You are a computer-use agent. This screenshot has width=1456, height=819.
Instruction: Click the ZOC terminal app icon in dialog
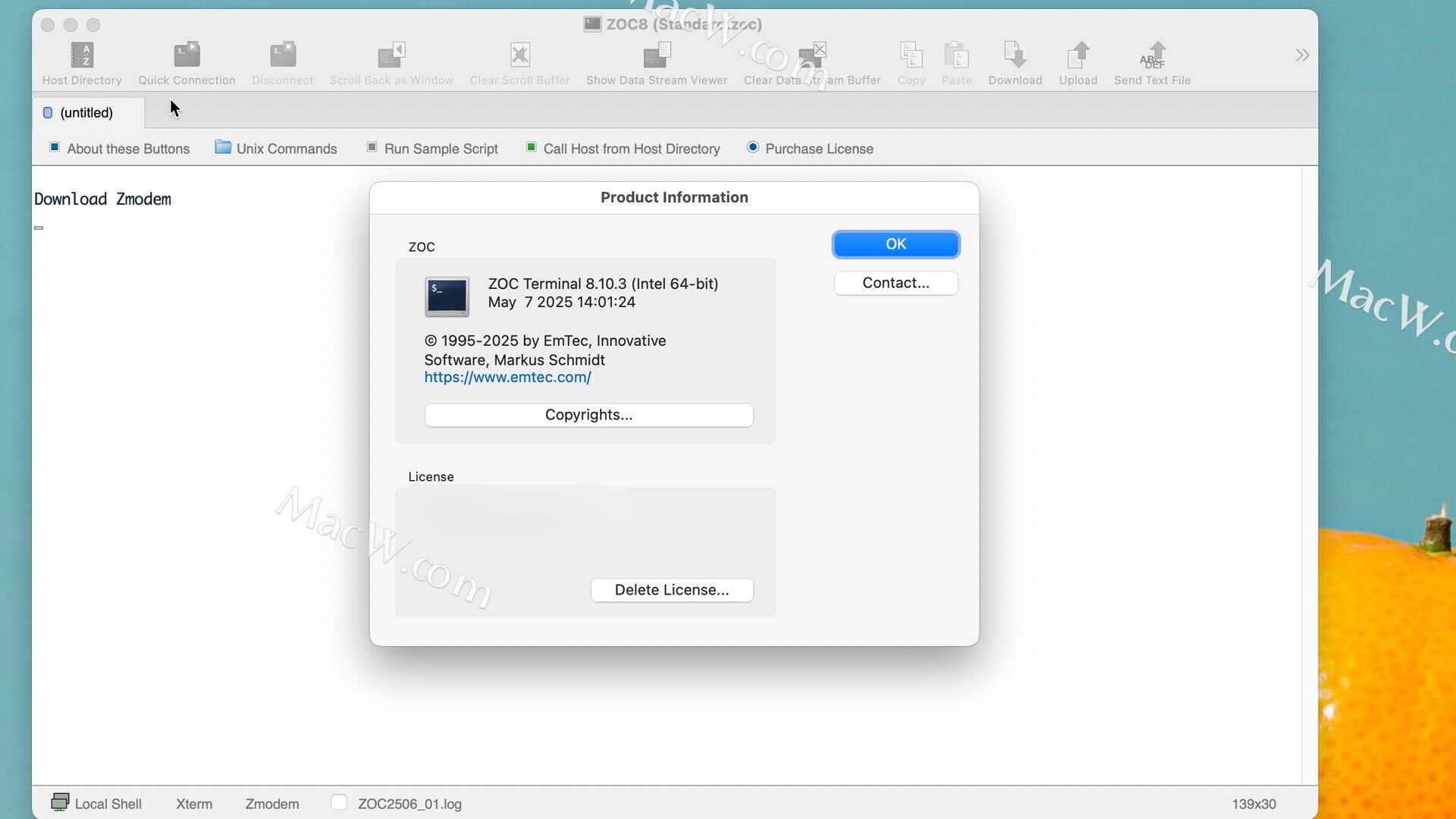tap(447, 297)
